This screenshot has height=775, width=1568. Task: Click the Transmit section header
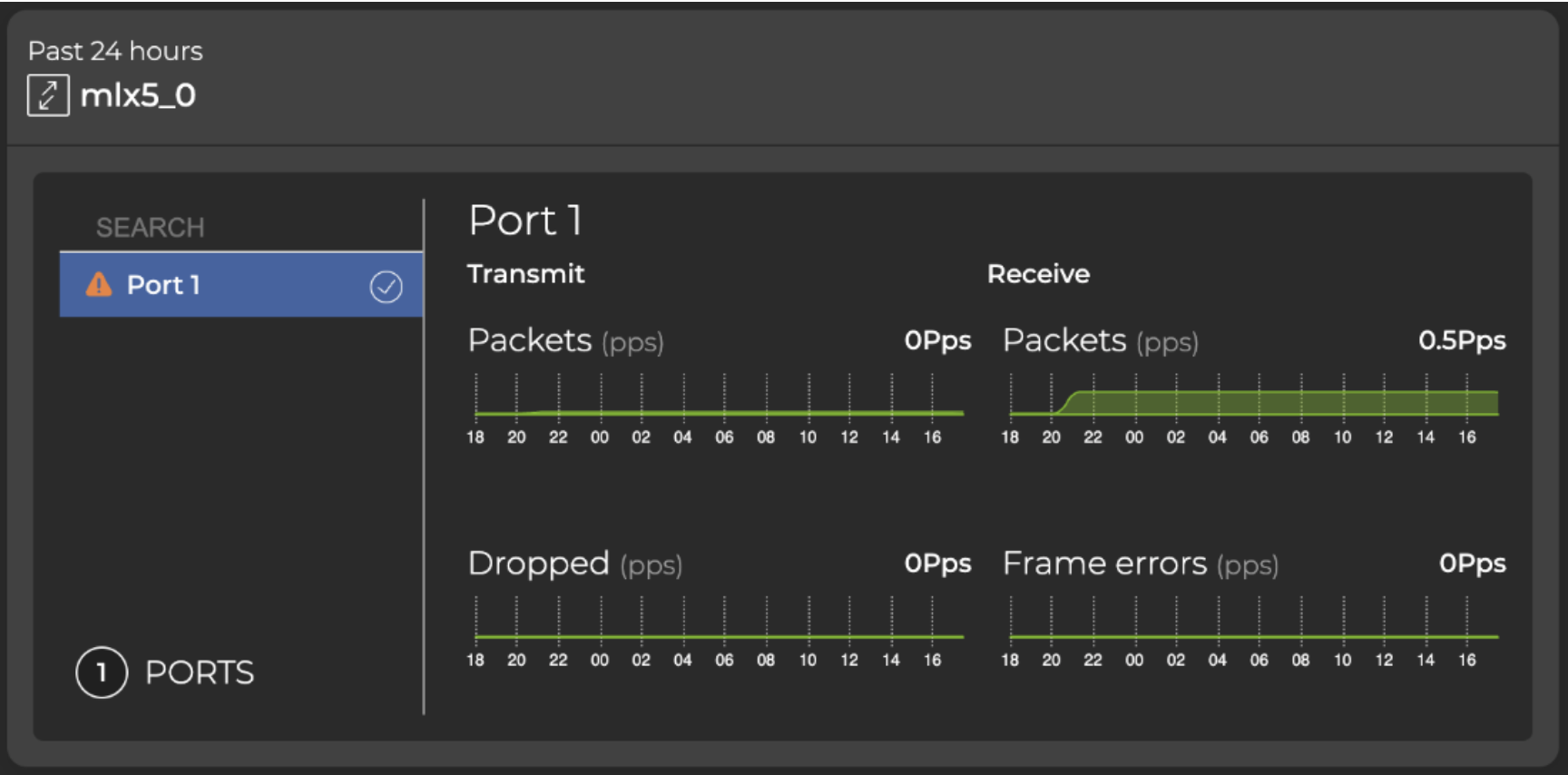[x=526, y=274]
